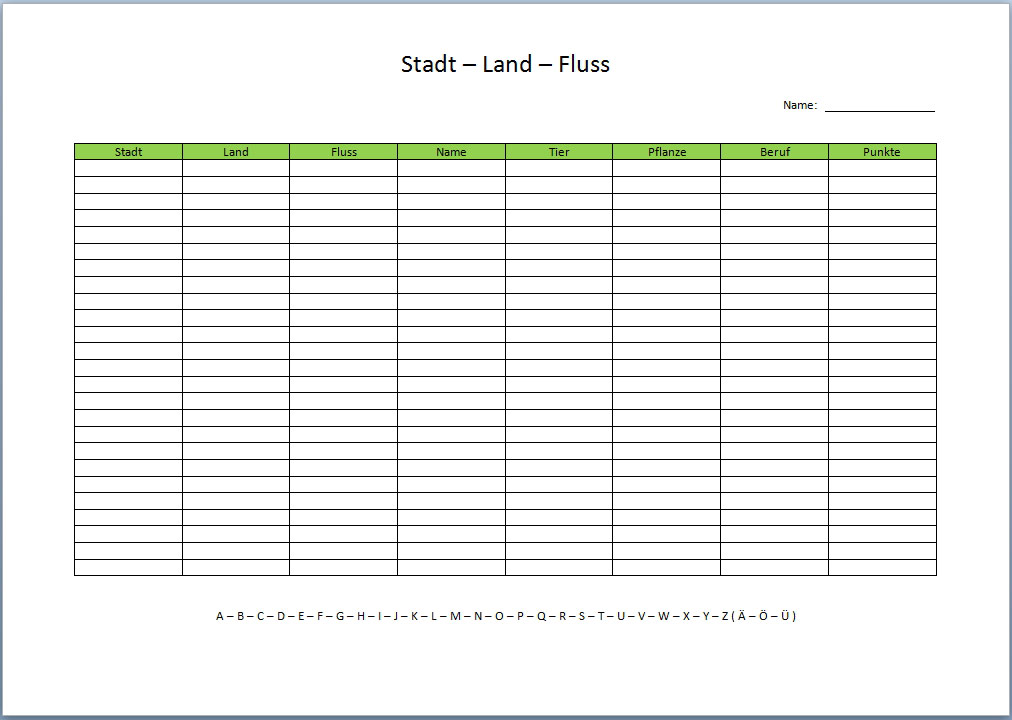This screenshot has height=720, width=1012.
Task: Click the first empty cell under Stadt
Action: (x=128, y=168)
